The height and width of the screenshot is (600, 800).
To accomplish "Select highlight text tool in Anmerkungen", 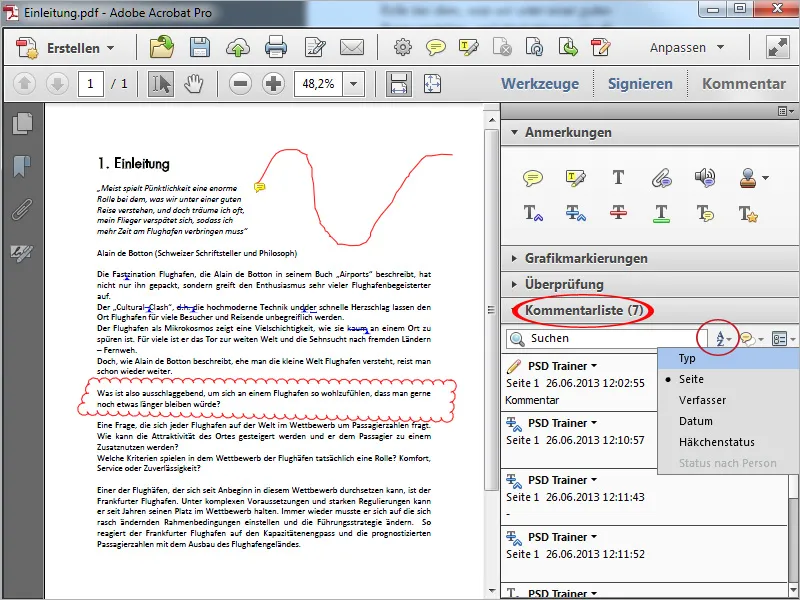I will click(576, 178).
